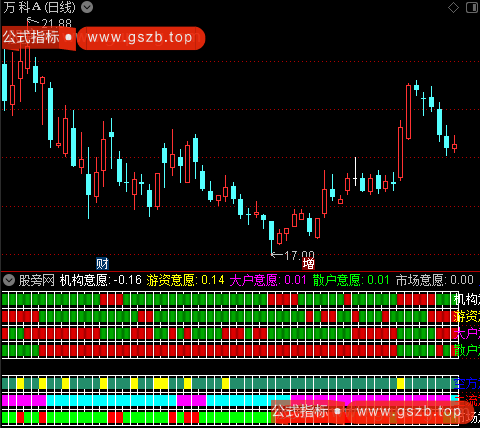Select the 大户意愿: 0.01 indicator label
Image resolution: width=480 pixels, height=428 pixels.
pos(268,280)
